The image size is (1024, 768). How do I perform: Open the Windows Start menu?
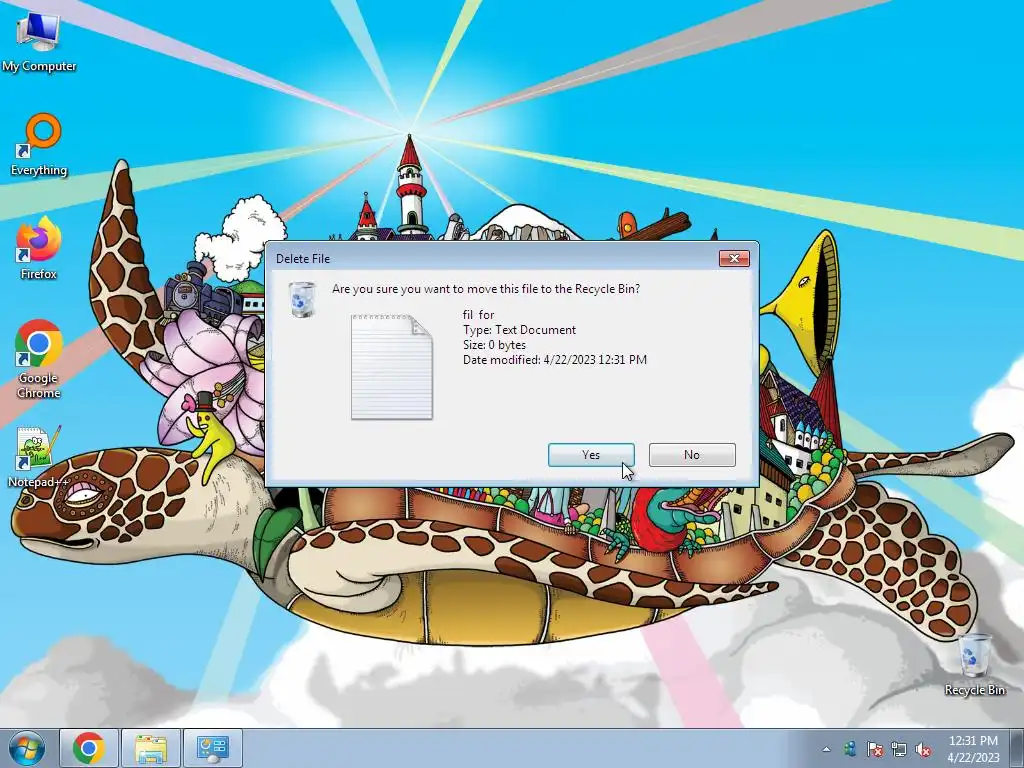26,748
